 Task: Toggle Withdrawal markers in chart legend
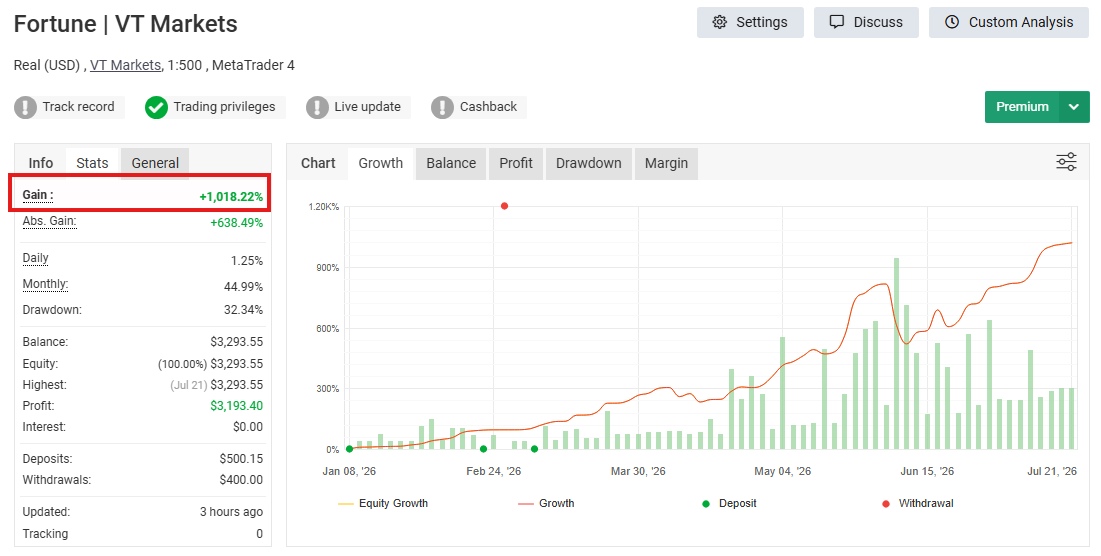pos(918,503)
